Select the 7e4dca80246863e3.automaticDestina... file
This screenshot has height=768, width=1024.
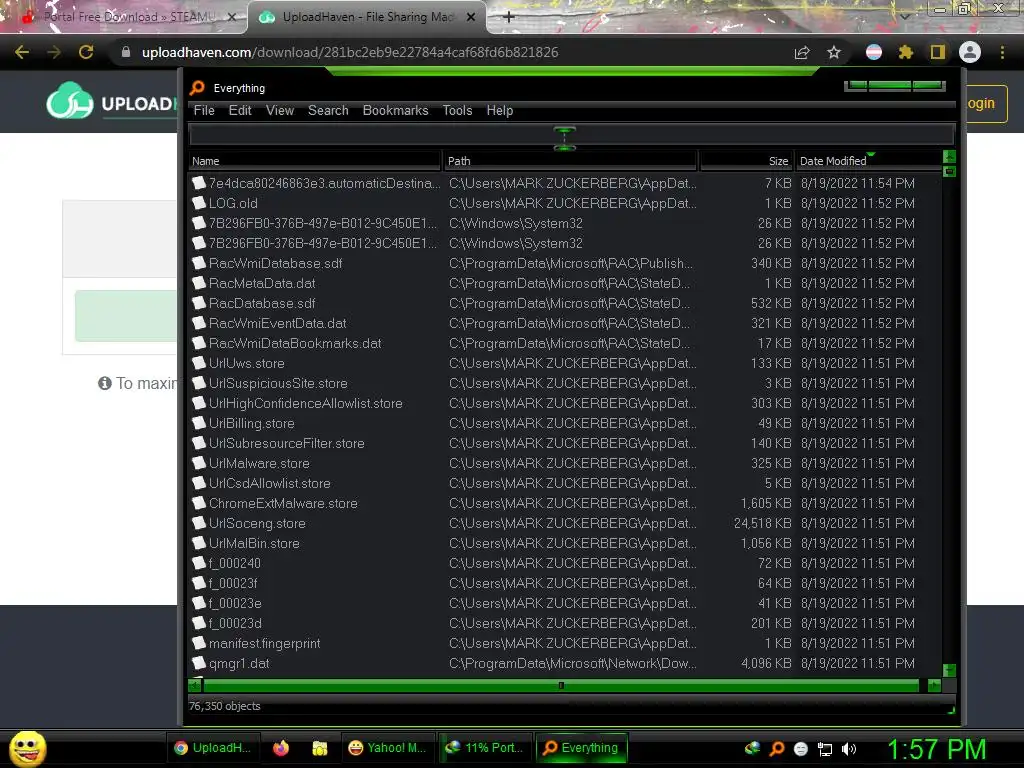pos(325,184)
